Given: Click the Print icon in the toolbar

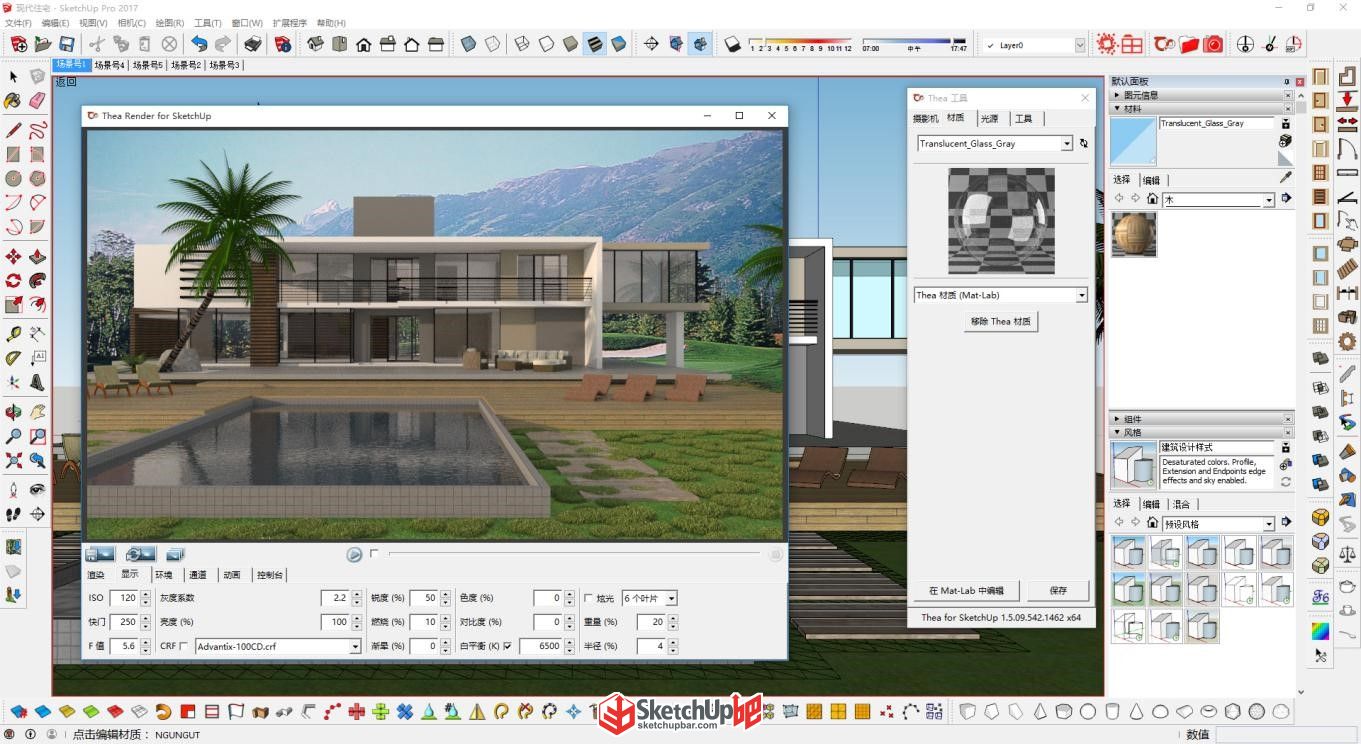Looking at the screenshot, I should point(253,44).
